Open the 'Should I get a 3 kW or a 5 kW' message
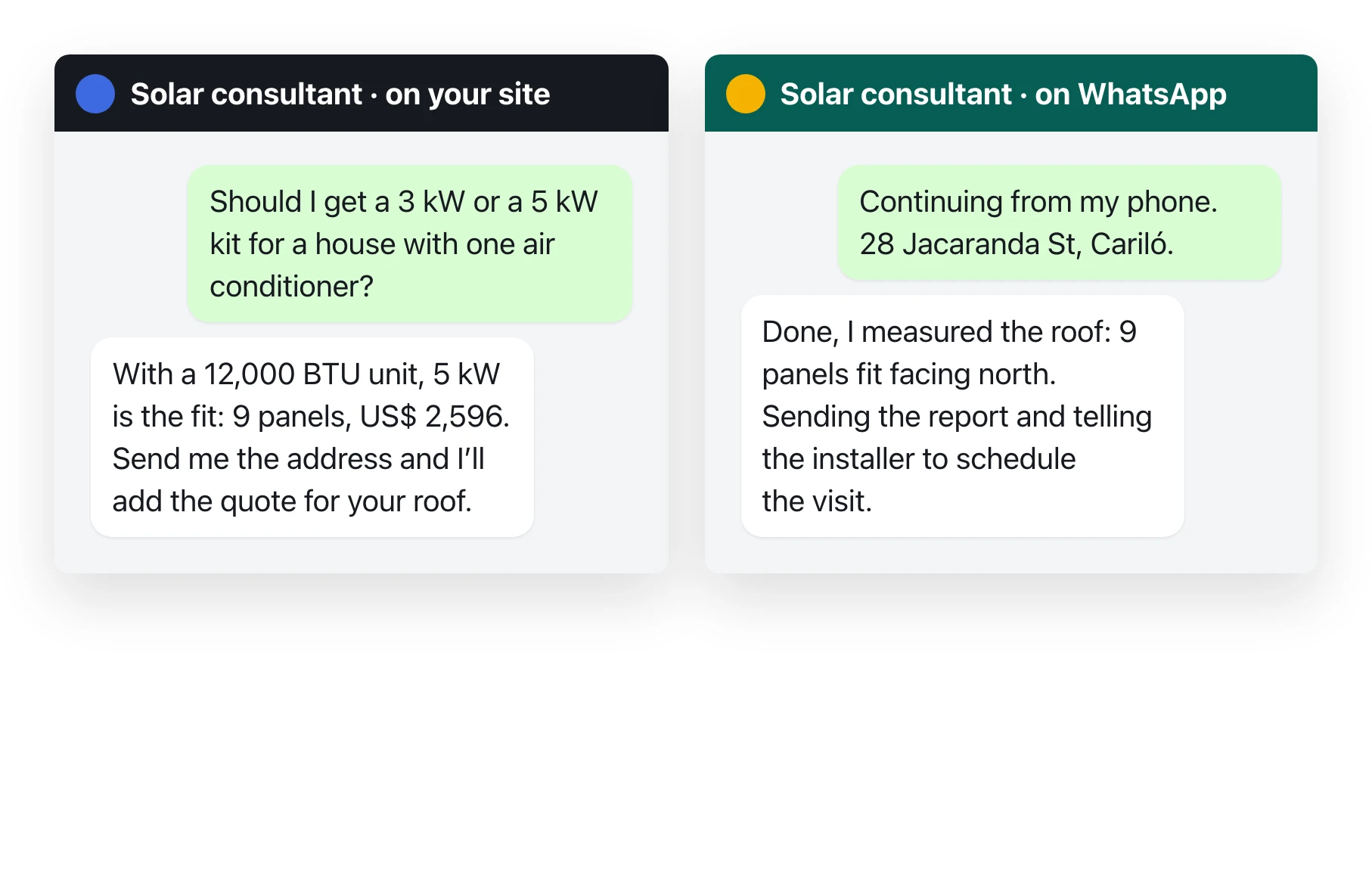1372x891 pixels. [410, 244]
